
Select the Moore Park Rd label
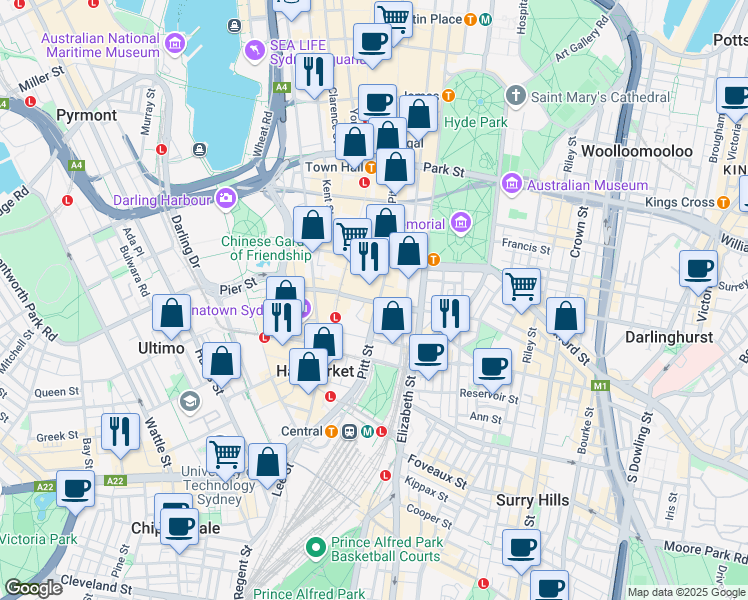(x=705, y=552)
